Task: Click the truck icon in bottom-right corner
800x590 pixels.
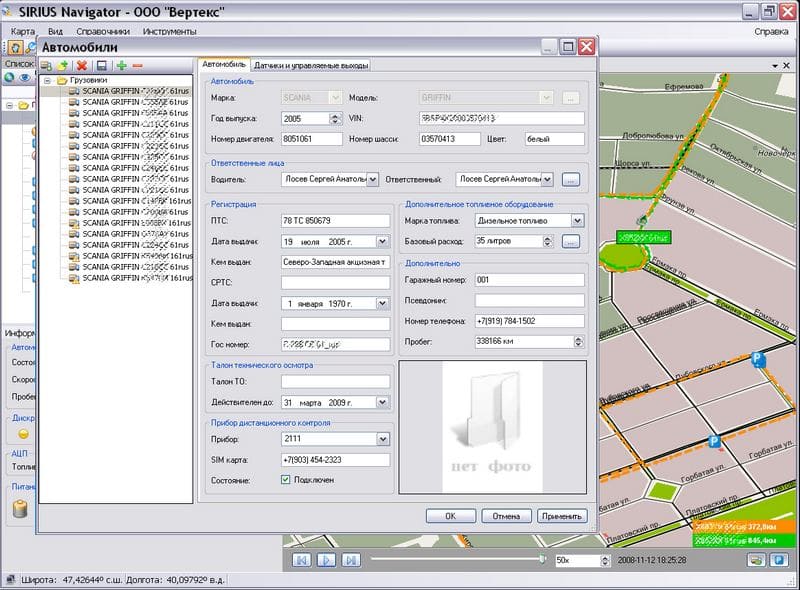Action: [755, 560]
